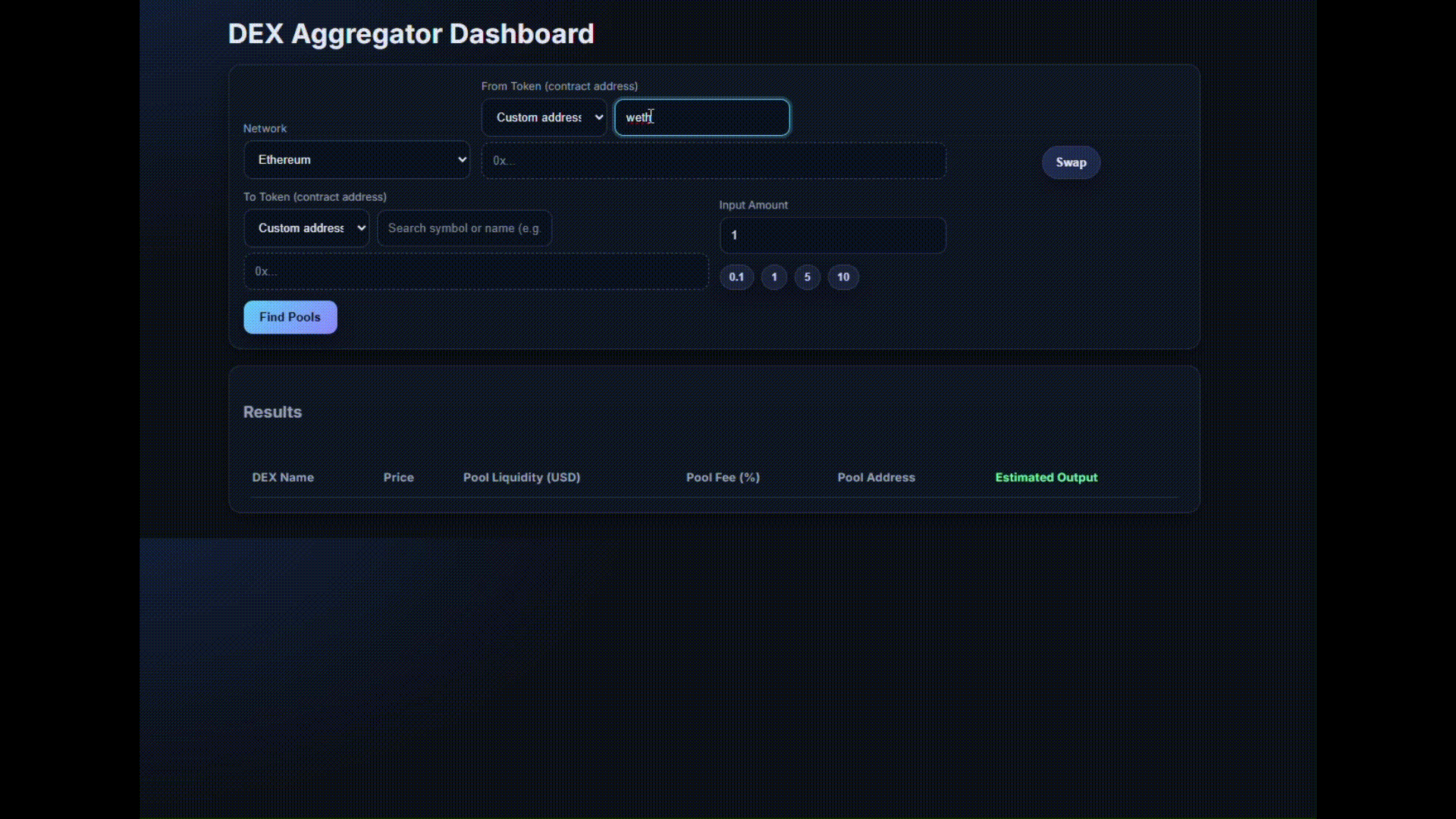Click the Pool Liquidity (USD) header
Image resolution: width=1456 pixels, height=819 pixels.
click(x=521, y=477)
